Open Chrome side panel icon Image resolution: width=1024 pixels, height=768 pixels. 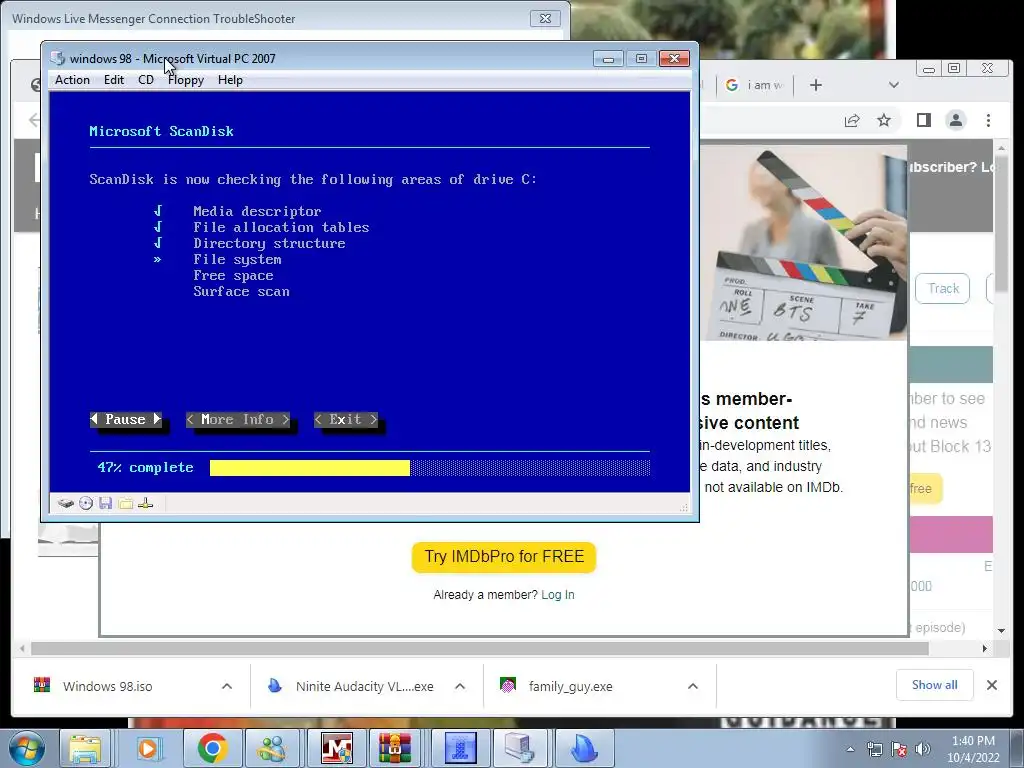coord(923,120)
